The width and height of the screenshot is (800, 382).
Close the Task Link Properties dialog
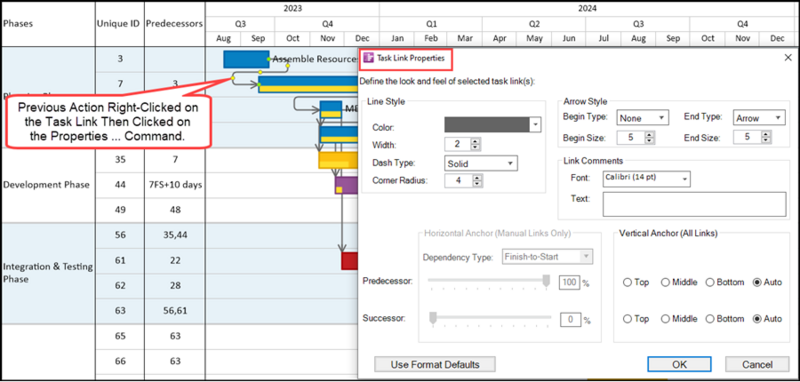click(x=787, y=58)
